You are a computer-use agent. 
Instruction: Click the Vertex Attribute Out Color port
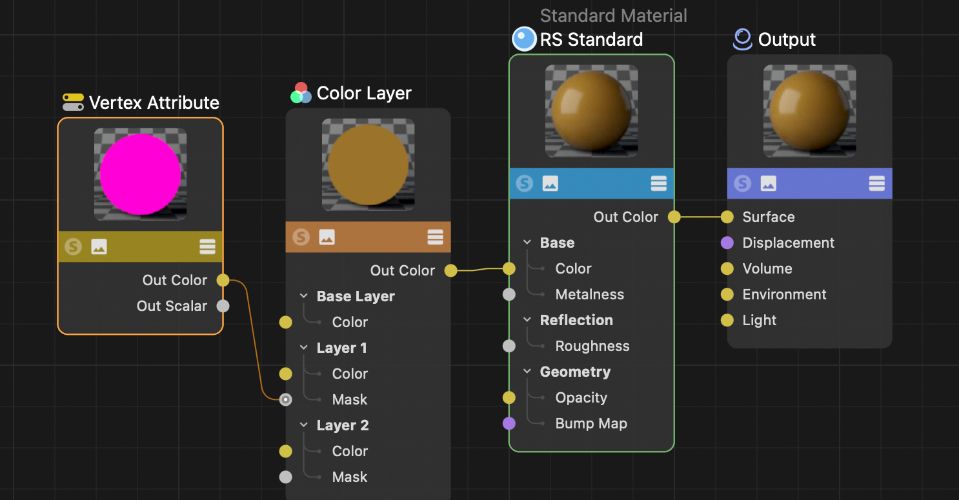[x=223, y=280]
